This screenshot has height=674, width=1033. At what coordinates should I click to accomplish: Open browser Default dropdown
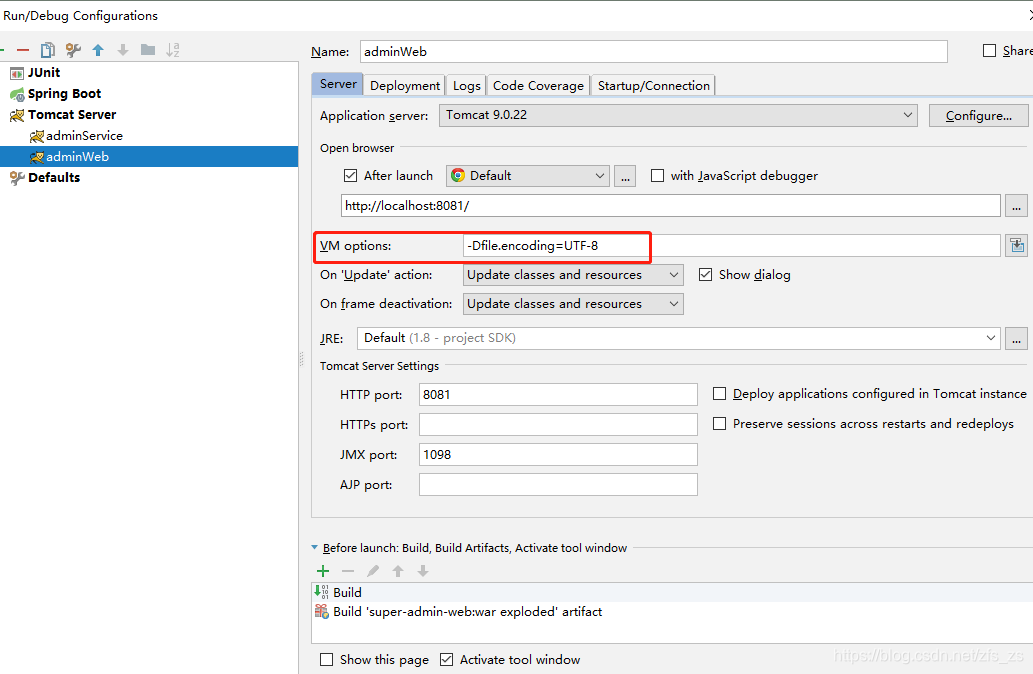pyautogui.click(x=528, y=176)
